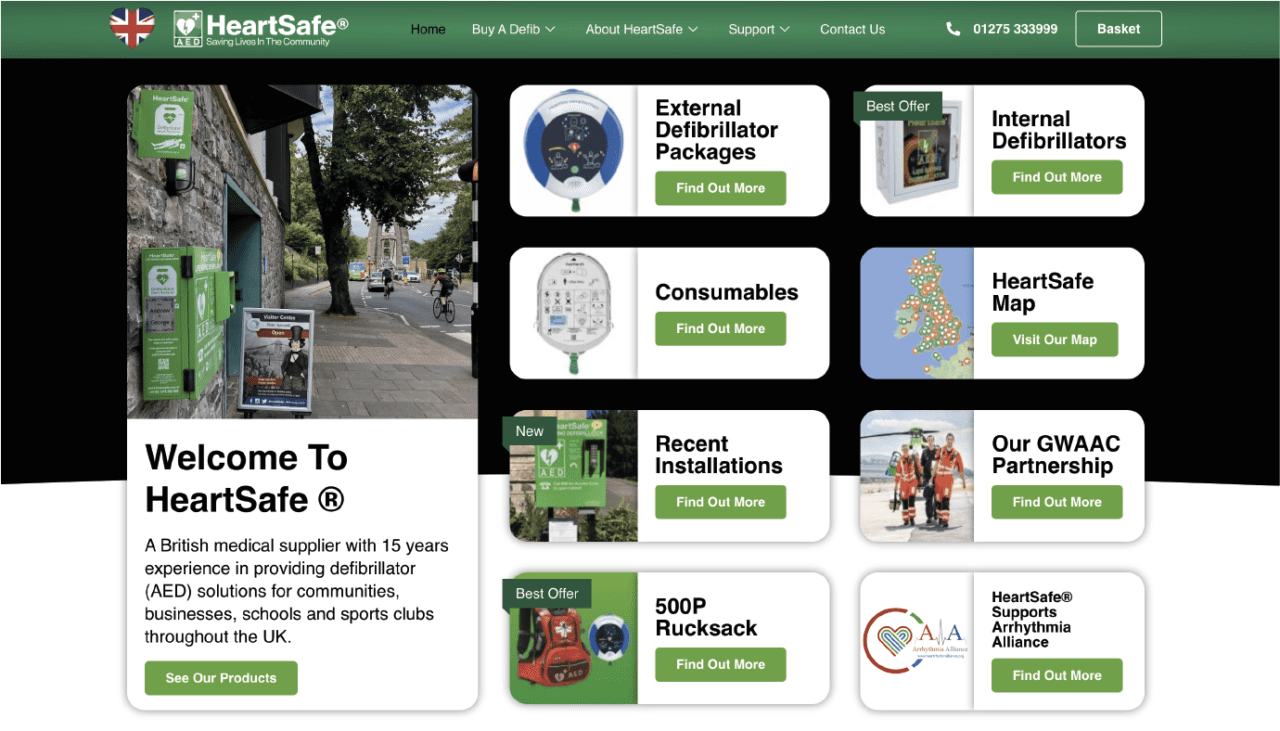This screenshot has width=1280, height=731.
Task: Click the street defibrillator hero photo
Action: [x=302, y=252]
